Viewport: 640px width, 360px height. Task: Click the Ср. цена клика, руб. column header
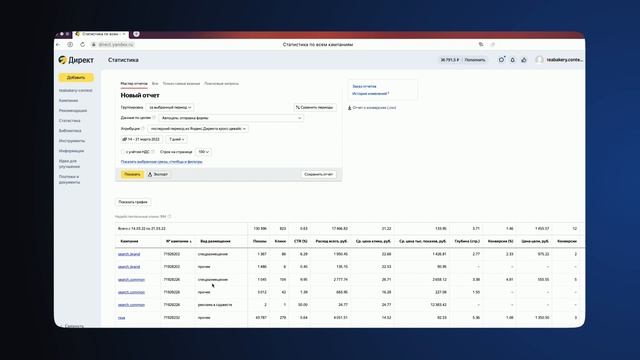(373, 242)
